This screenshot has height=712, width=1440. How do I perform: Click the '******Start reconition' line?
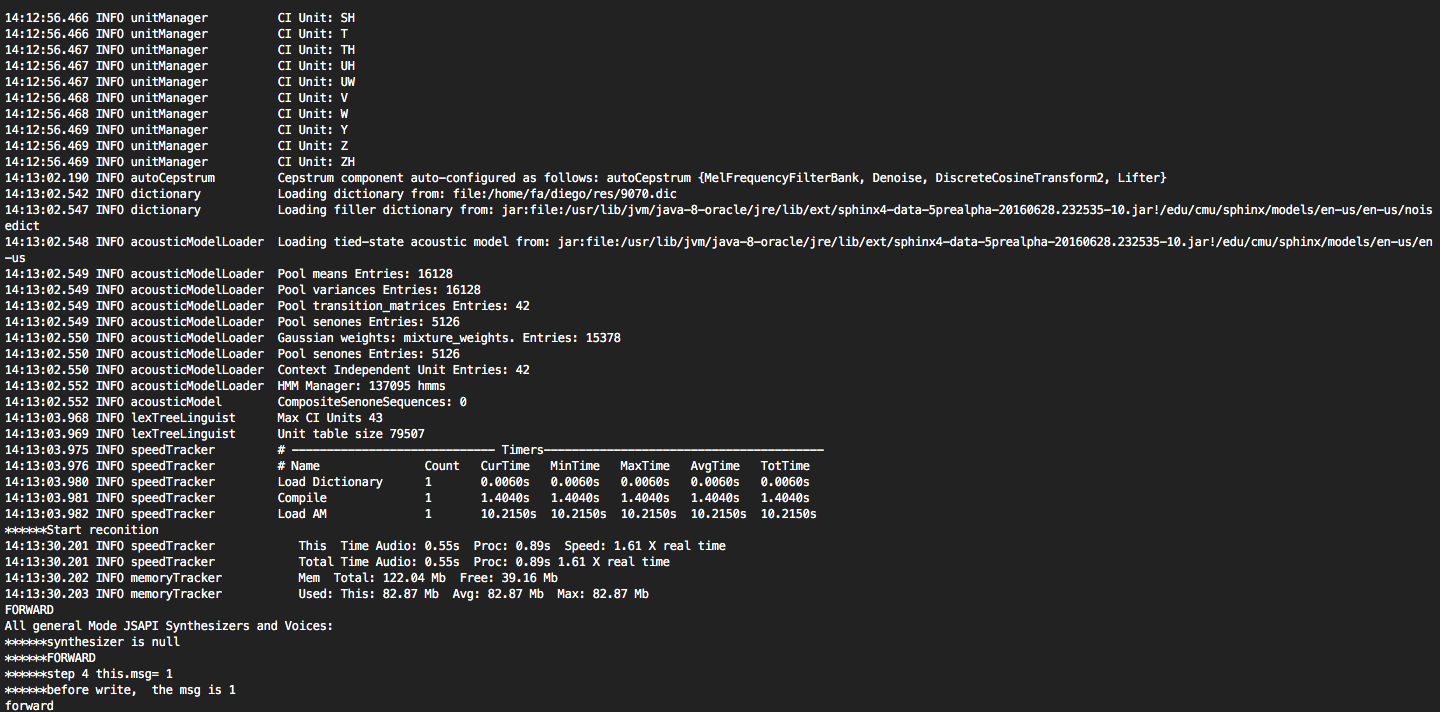(x=82, y=530)
